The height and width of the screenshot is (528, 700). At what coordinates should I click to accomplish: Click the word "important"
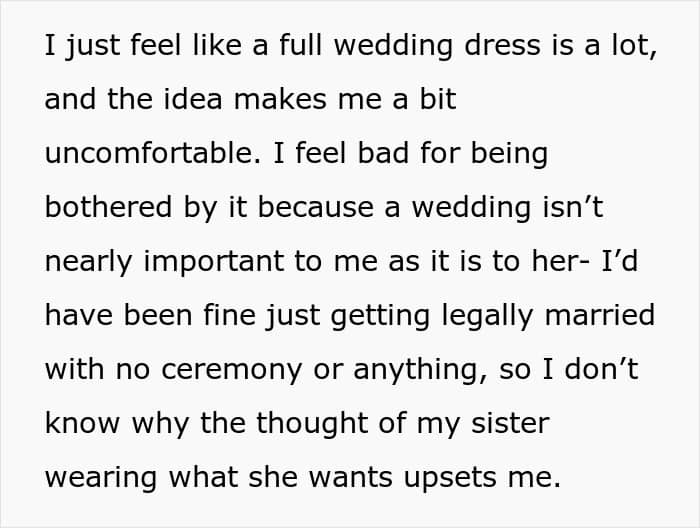click(214, 262)
